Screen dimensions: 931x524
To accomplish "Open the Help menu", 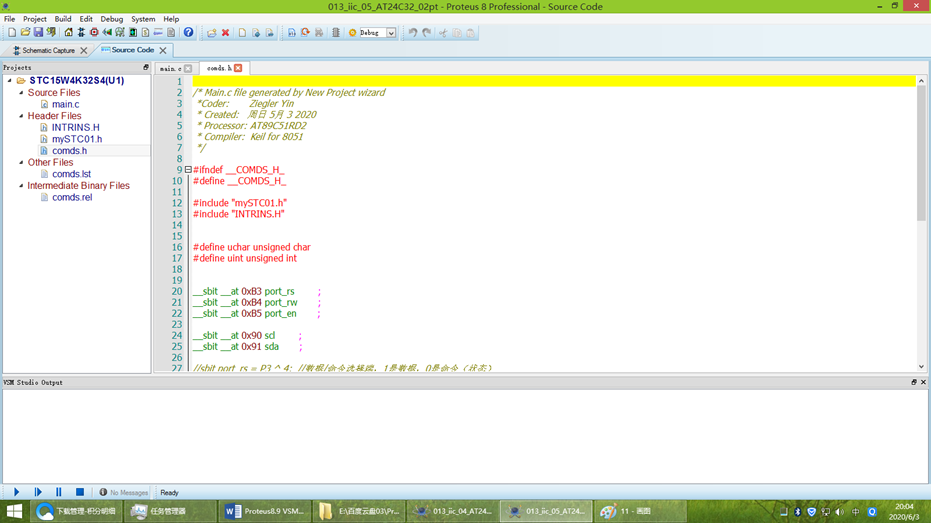I will [171, 19].
